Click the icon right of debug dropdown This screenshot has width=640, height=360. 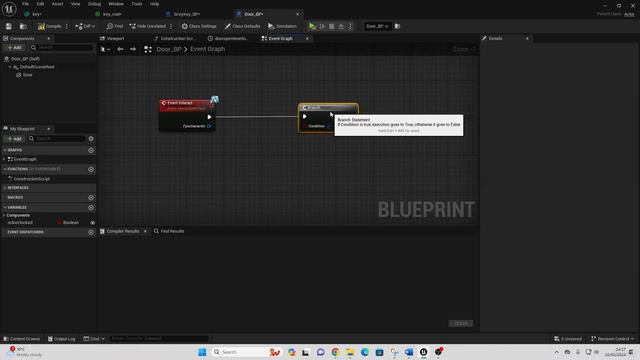click(x=398, y=26)
